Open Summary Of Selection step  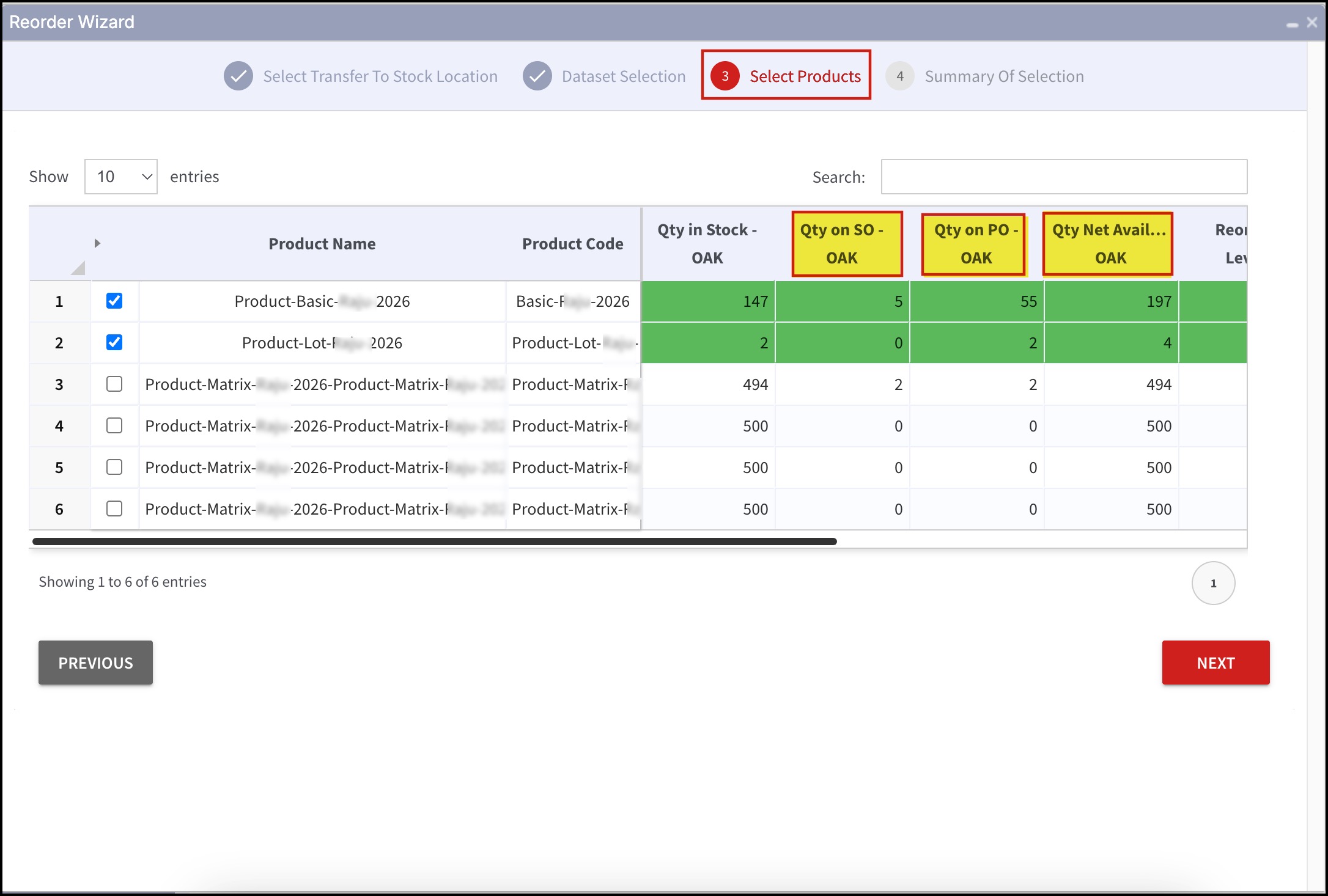click(1003, 76)
